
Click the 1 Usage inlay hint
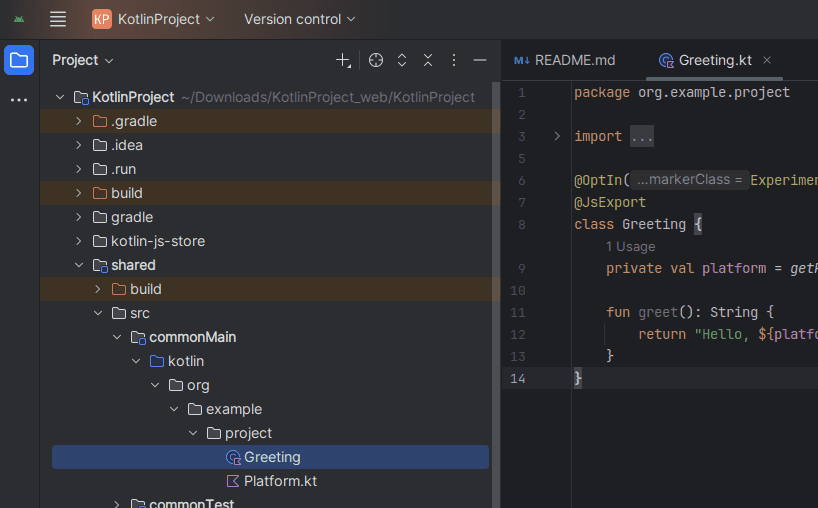coord(630,246)
